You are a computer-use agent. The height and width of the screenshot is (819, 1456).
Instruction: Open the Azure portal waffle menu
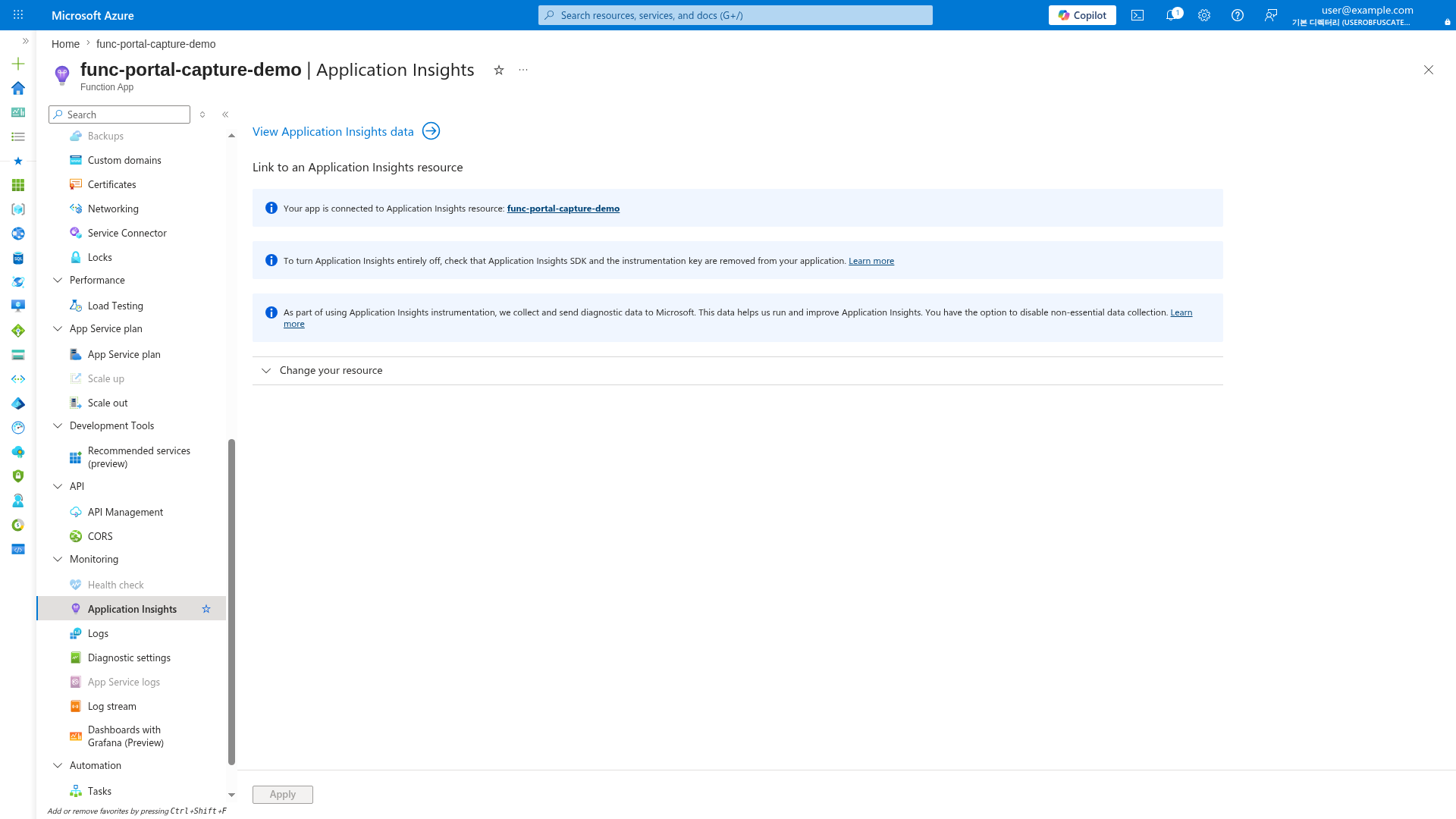tap(18, 15)
